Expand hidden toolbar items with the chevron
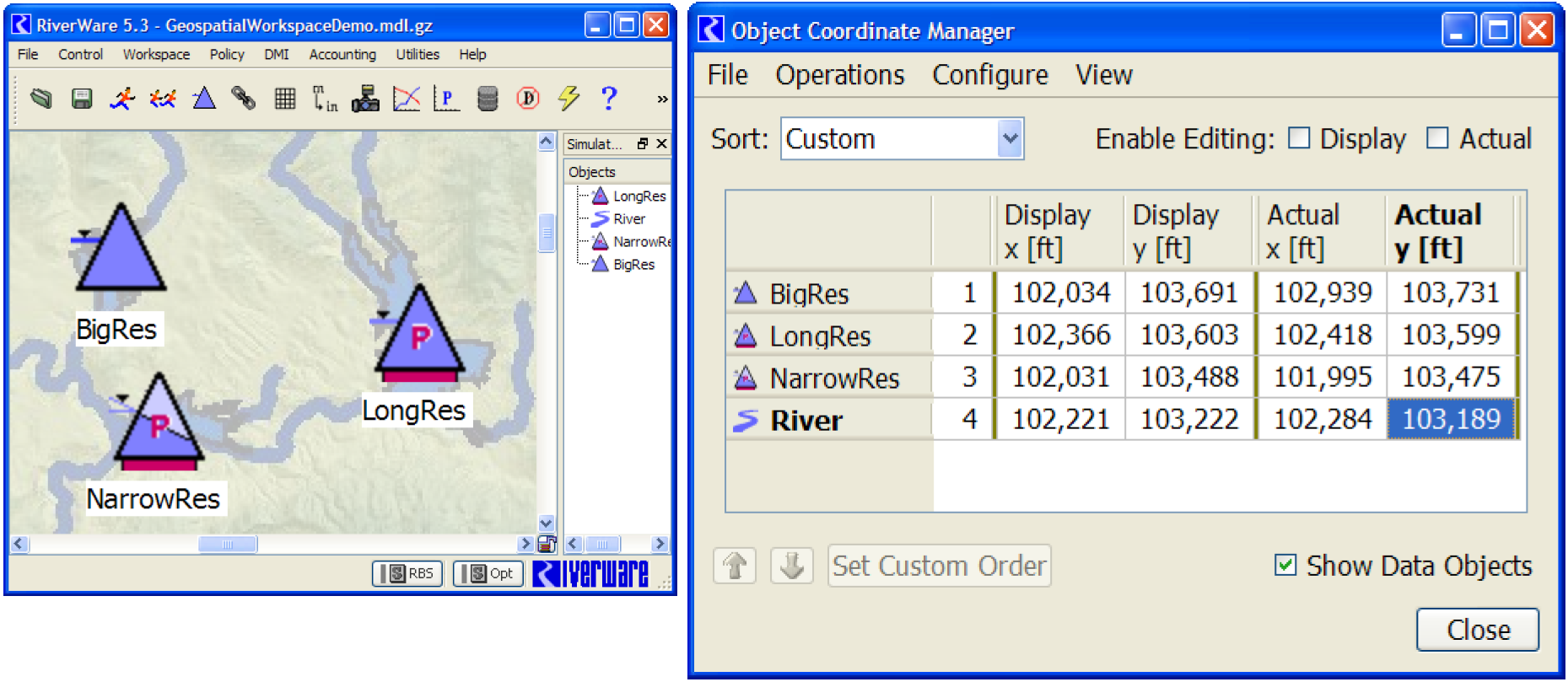1568x682 pixels. (x=662, y=99)
